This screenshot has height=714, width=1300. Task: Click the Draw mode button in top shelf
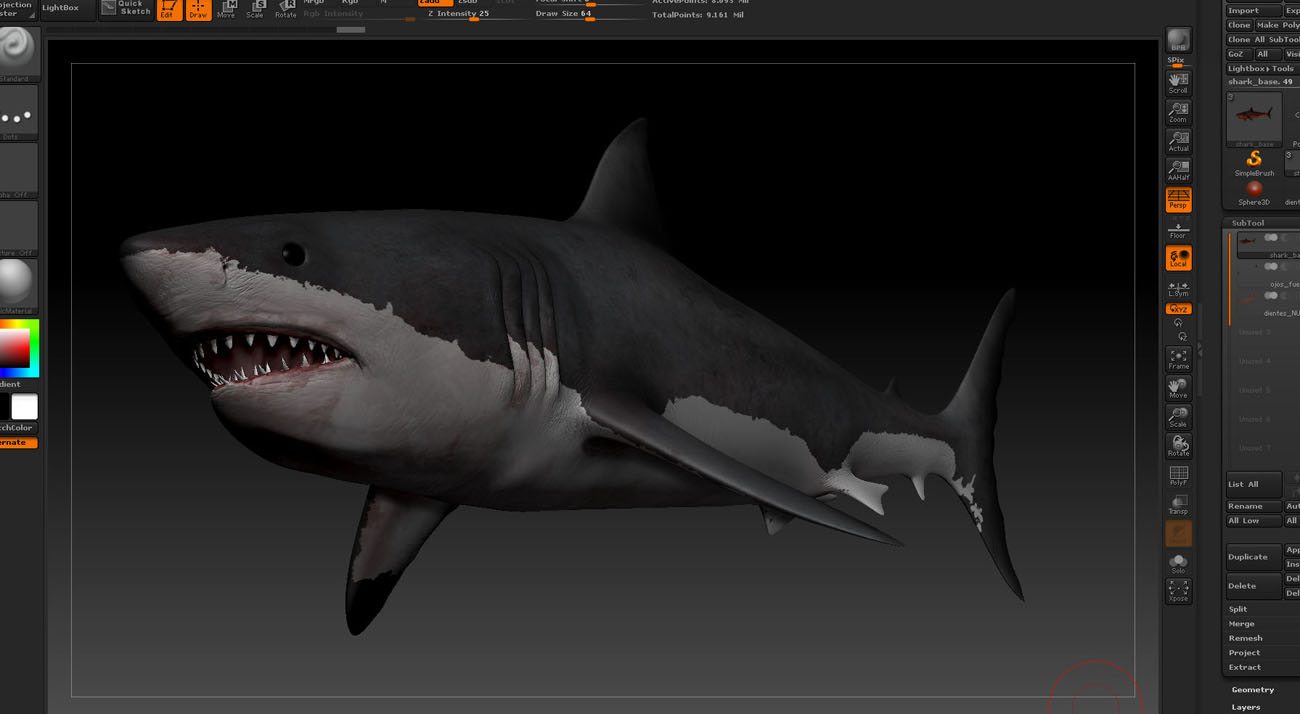(x=198, y=10)
